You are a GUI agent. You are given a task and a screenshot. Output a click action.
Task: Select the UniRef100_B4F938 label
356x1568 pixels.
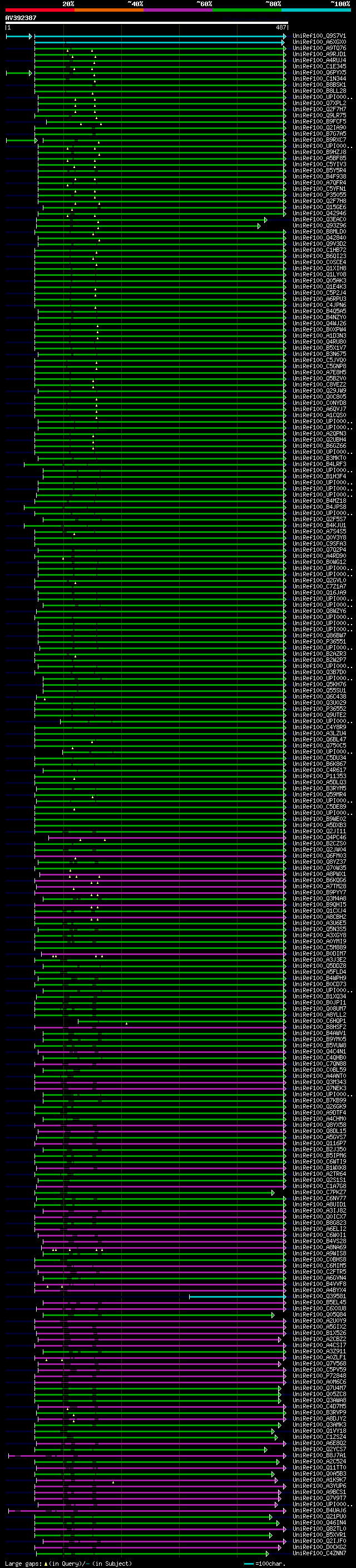click(x=319, y=176)
